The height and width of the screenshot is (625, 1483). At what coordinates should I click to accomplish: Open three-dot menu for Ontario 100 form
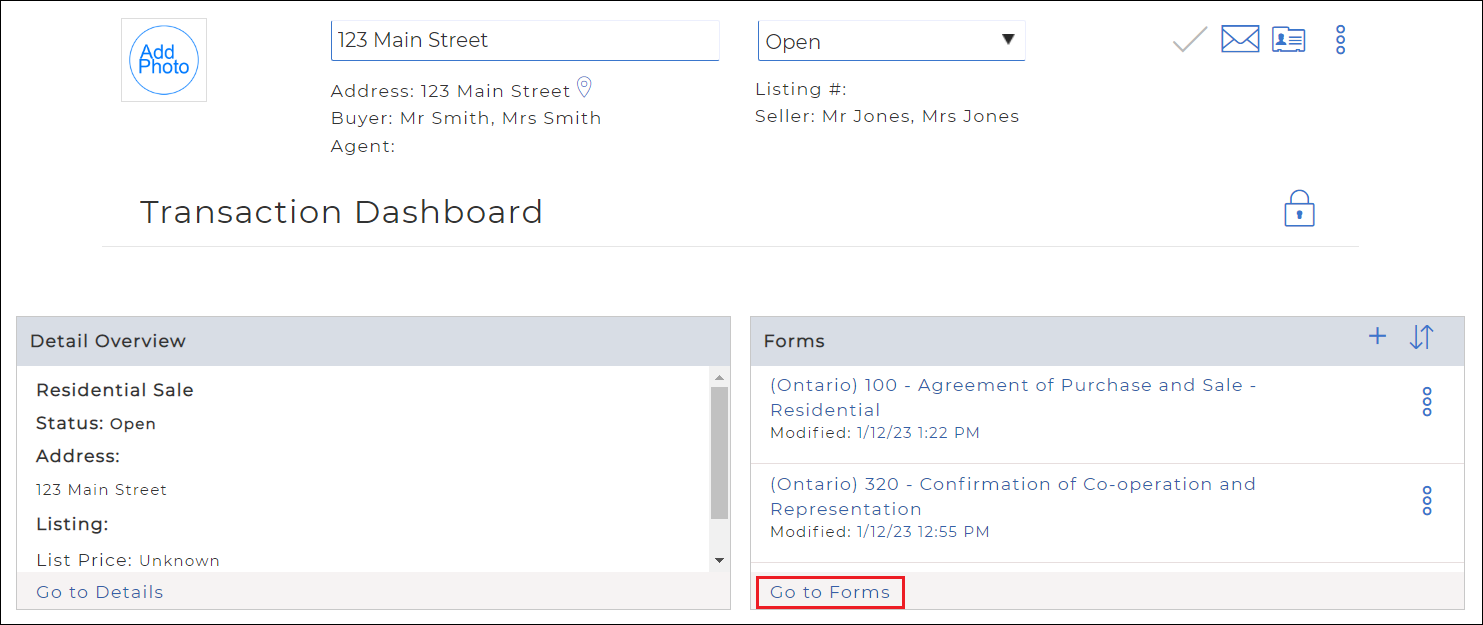(1427, 402)
